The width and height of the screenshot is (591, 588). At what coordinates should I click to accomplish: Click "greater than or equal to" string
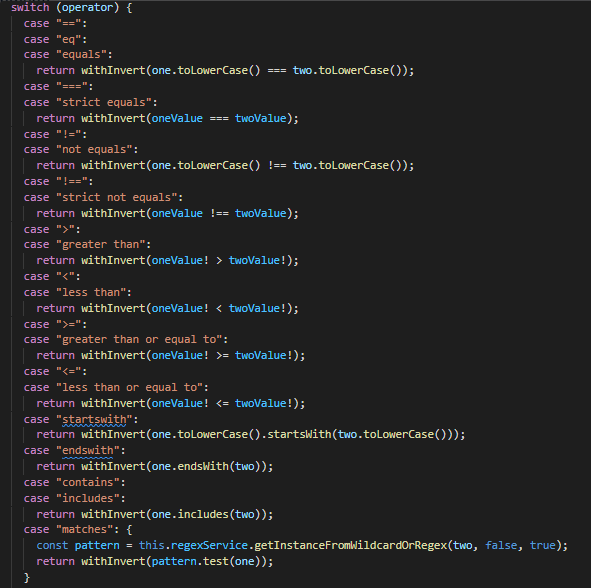tap(139, 340)
